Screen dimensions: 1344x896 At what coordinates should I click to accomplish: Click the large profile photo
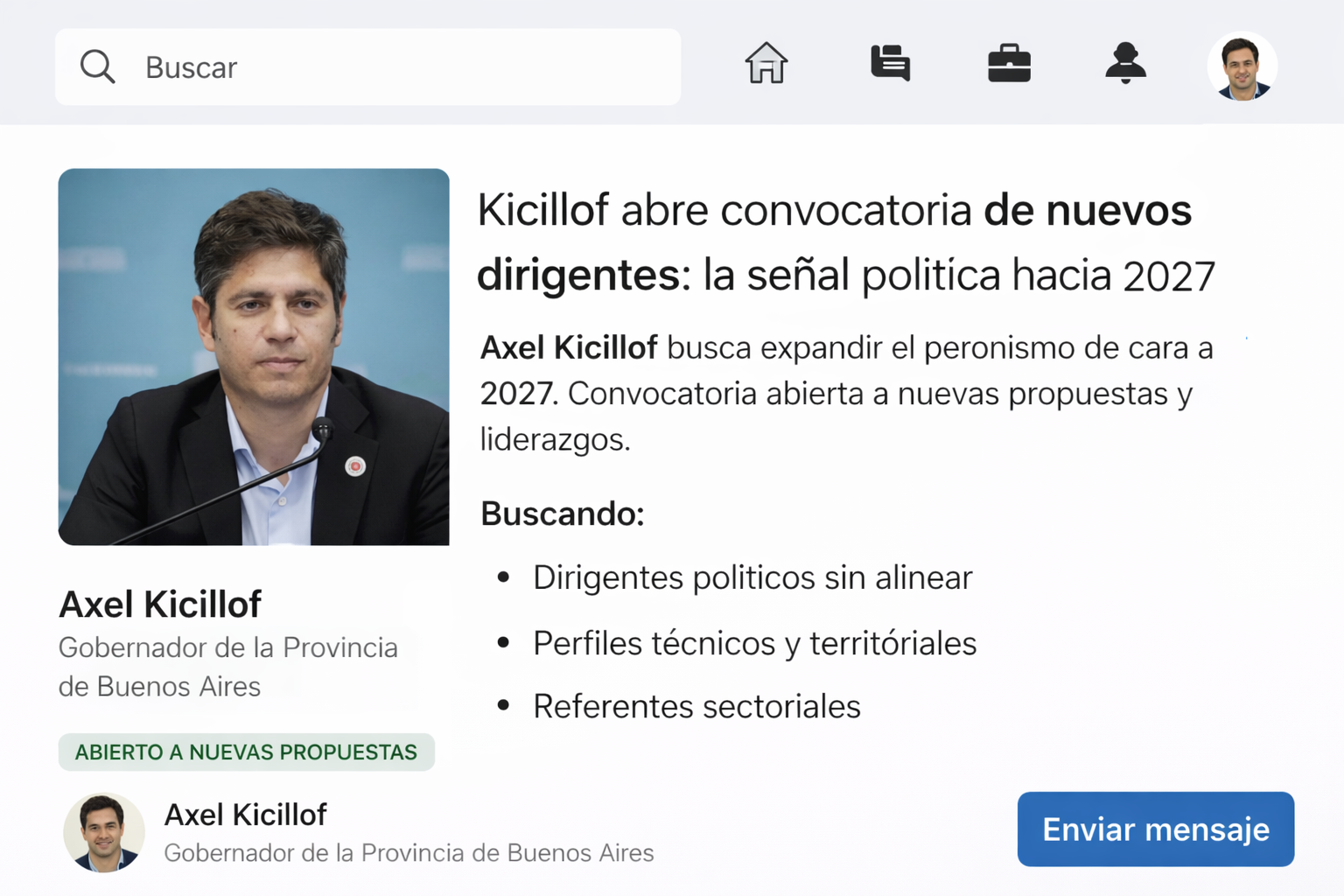point(254,357)
